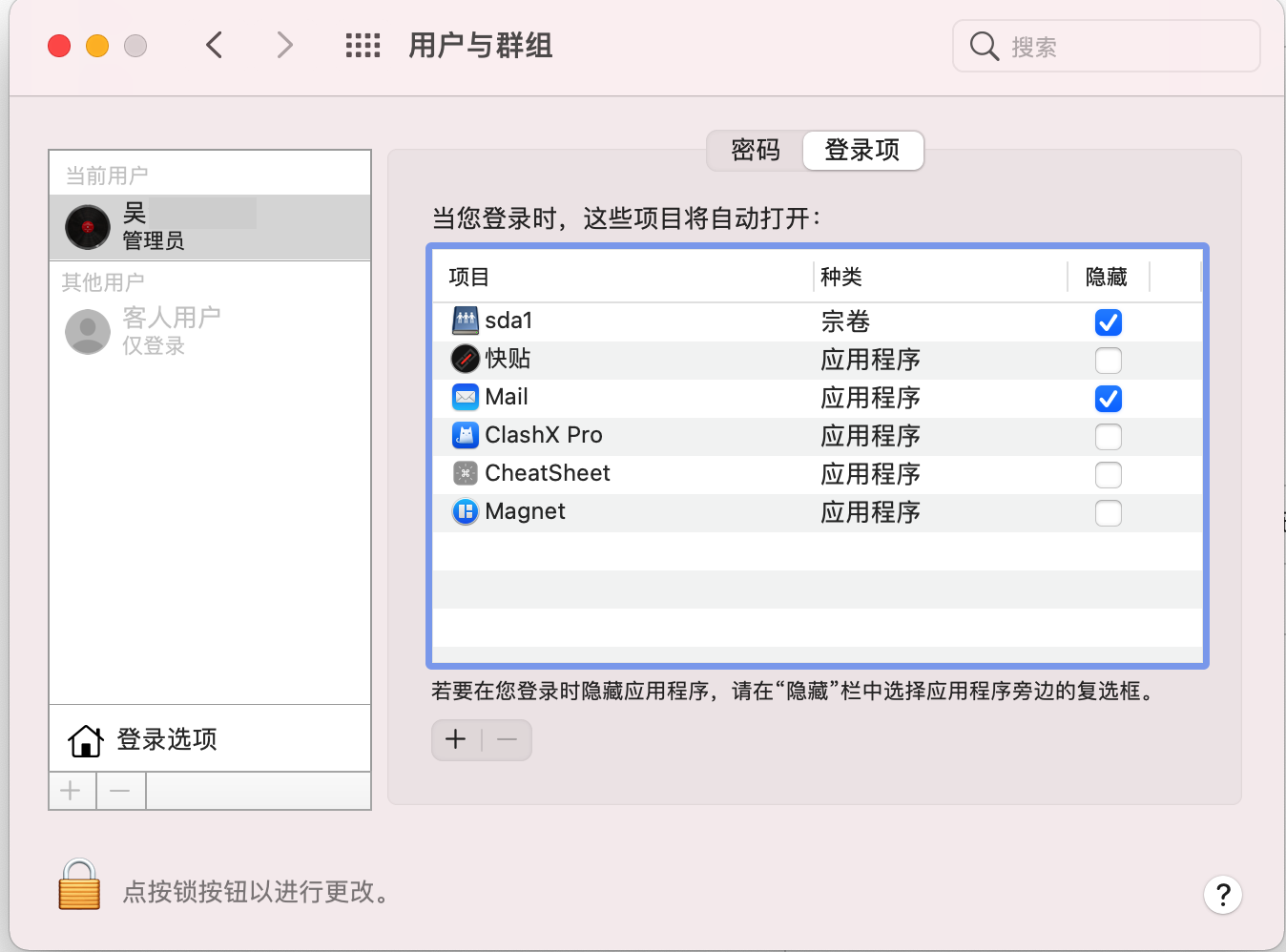
Task: Click the 快贴 app icon
Action: pyautogui.click(x=466, y=359)
